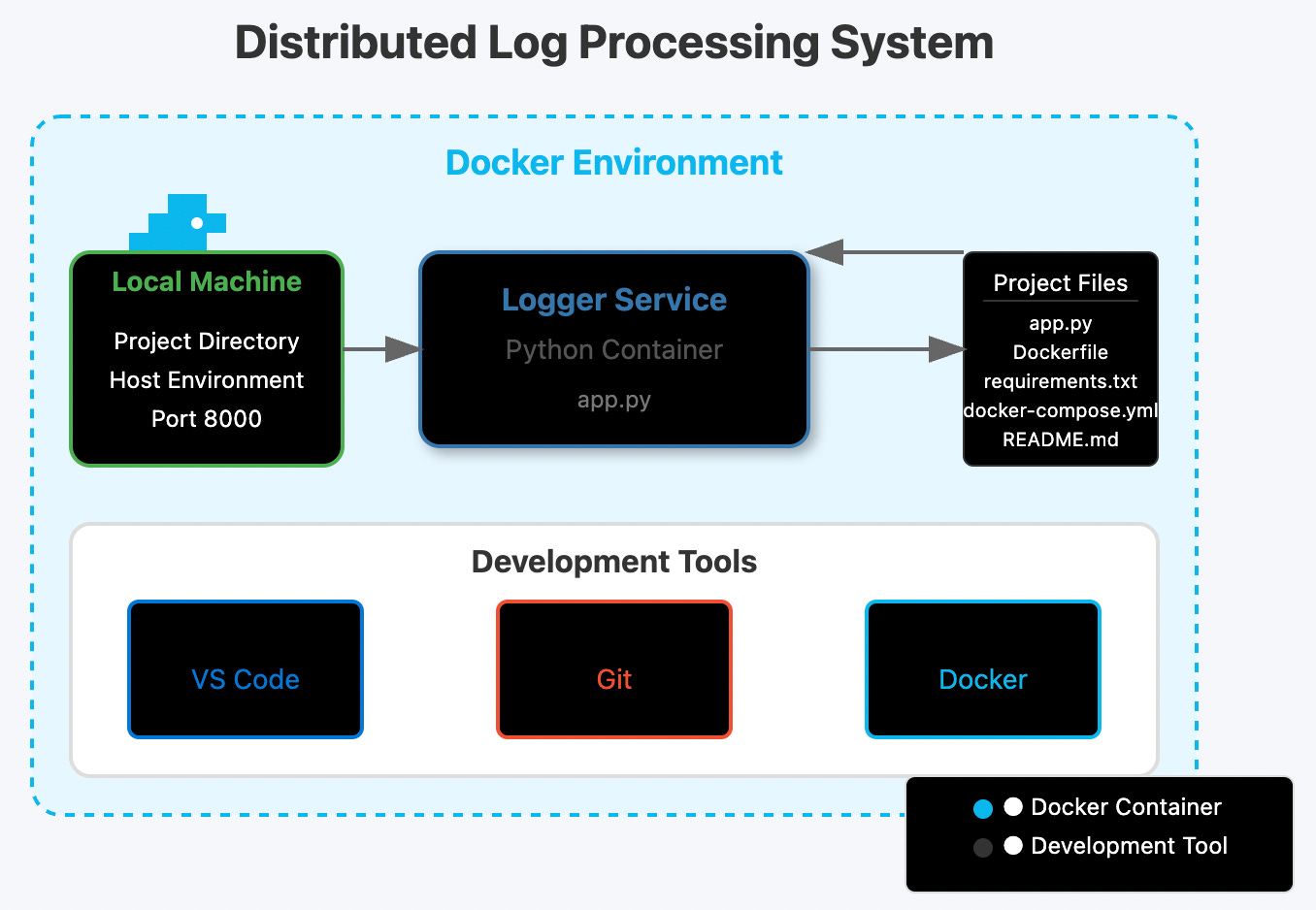This screenshot has width=1316, height=910.
Task: Click the app.py label inside Logger Service
Action: click(613, 399)
